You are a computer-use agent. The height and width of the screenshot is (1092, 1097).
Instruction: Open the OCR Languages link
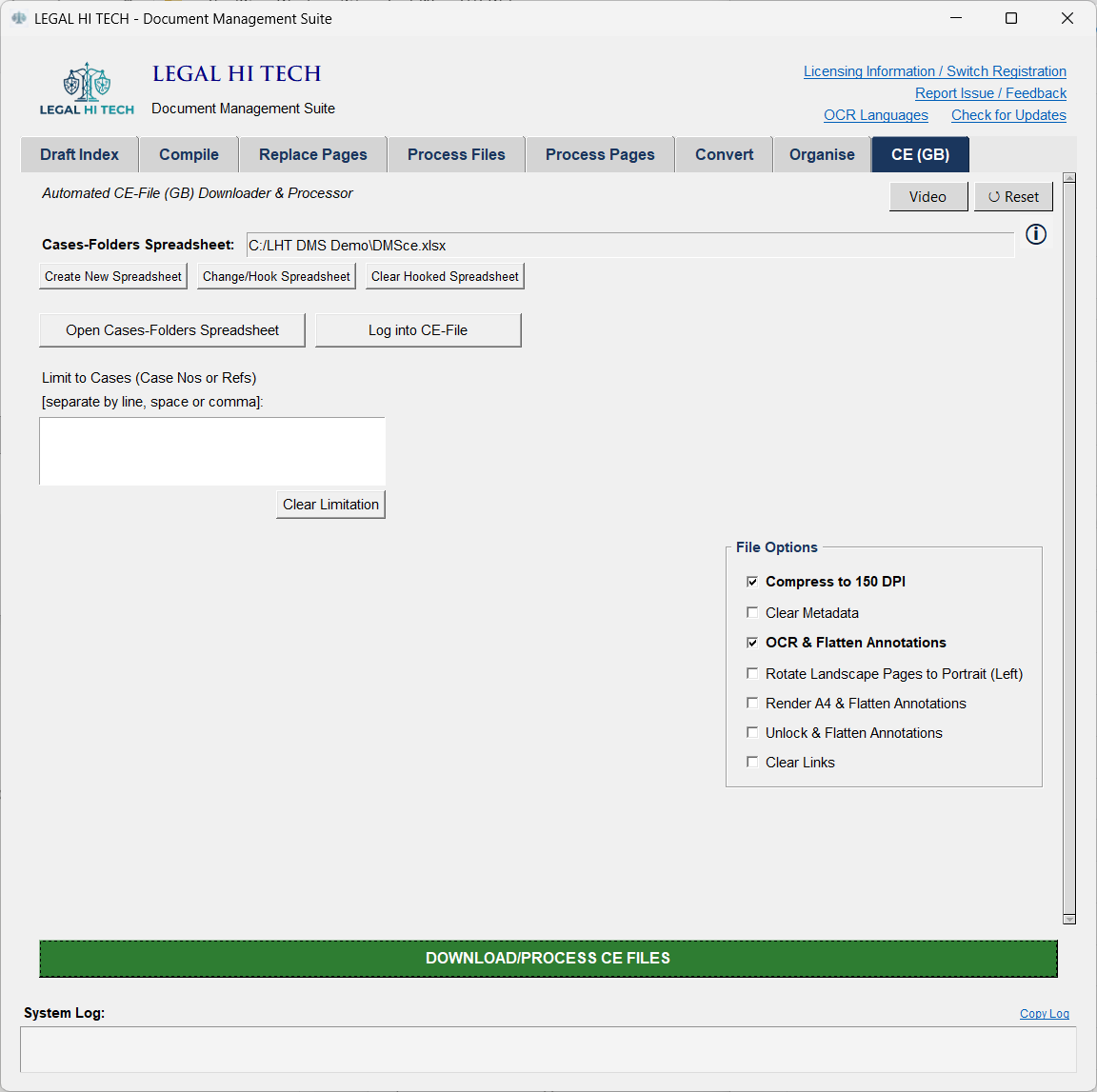click(876, 115)
